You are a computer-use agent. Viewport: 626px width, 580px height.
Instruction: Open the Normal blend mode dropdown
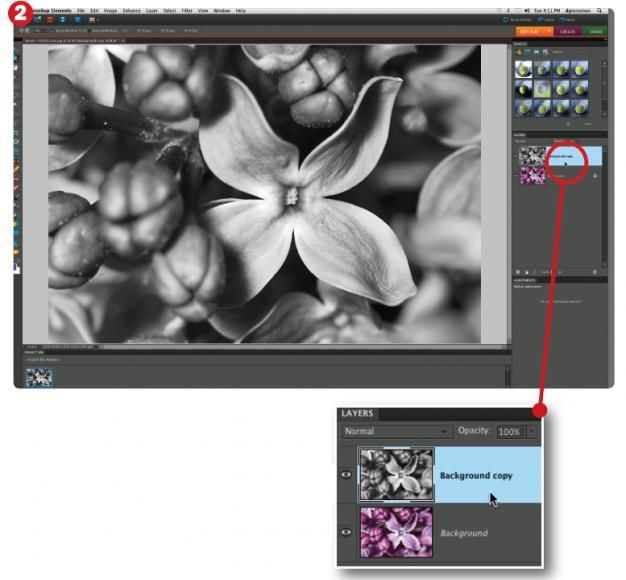tap(397, 431)
